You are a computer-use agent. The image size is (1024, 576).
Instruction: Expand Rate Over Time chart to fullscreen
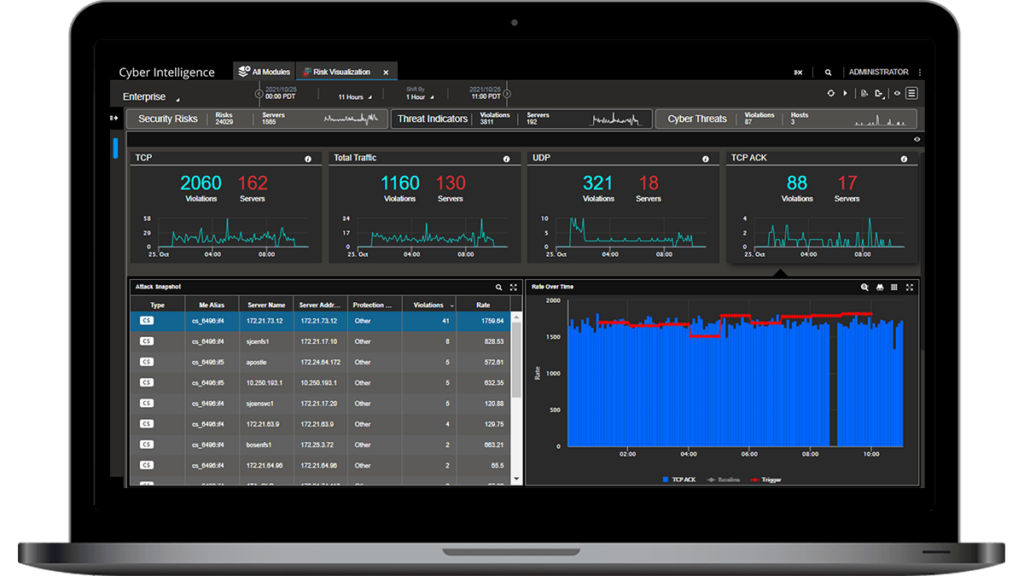pos(909,287)
